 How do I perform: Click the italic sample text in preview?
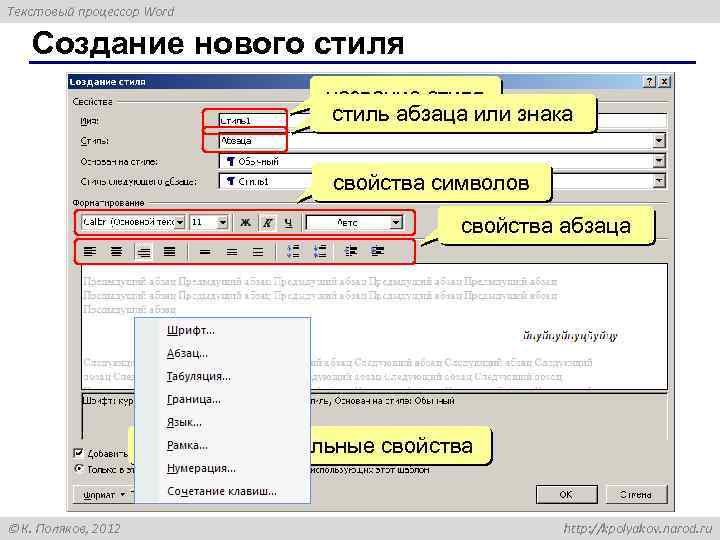(569, 336)
